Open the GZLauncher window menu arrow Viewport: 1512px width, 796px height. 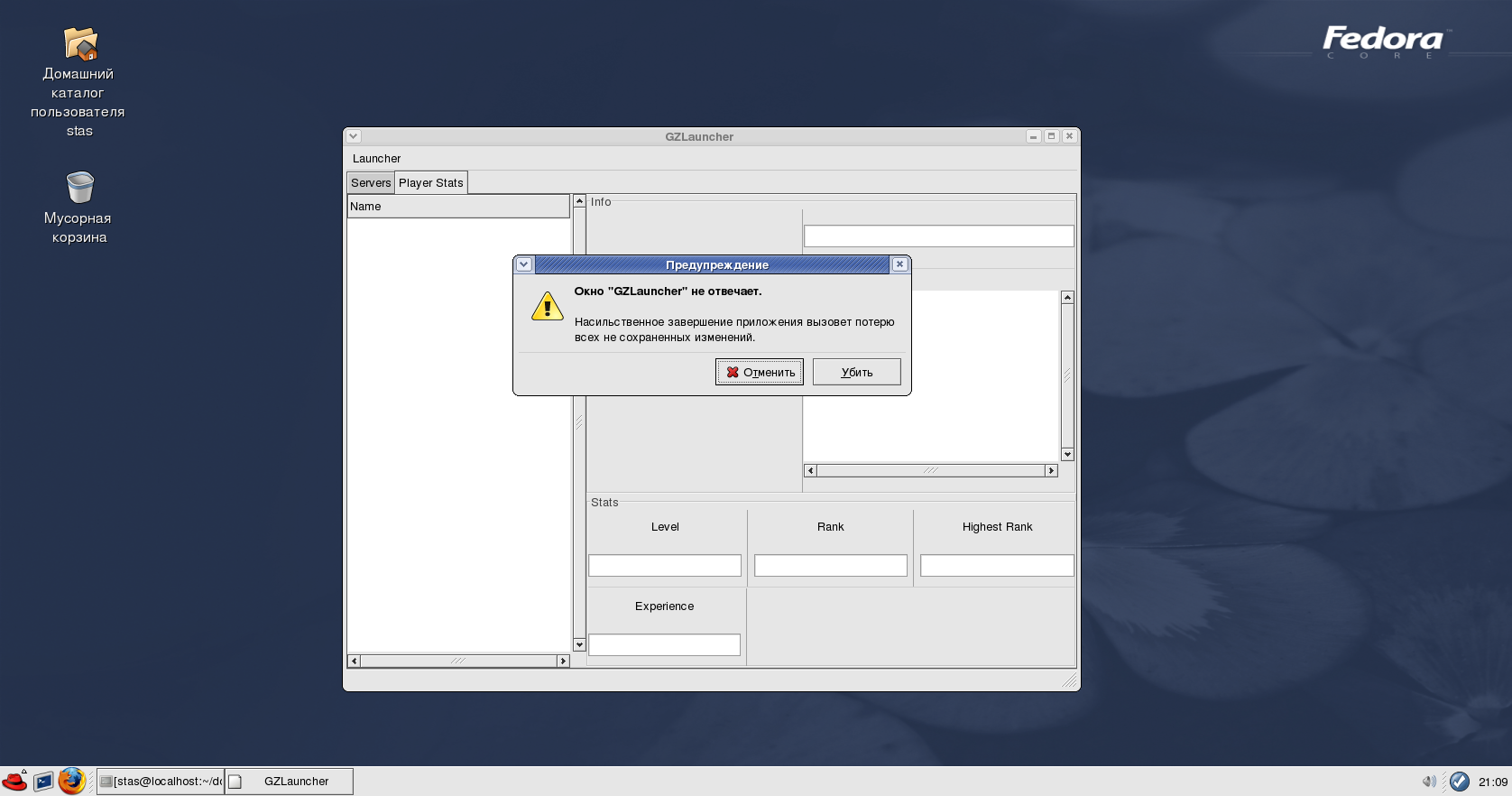click(x=354, y=136)
